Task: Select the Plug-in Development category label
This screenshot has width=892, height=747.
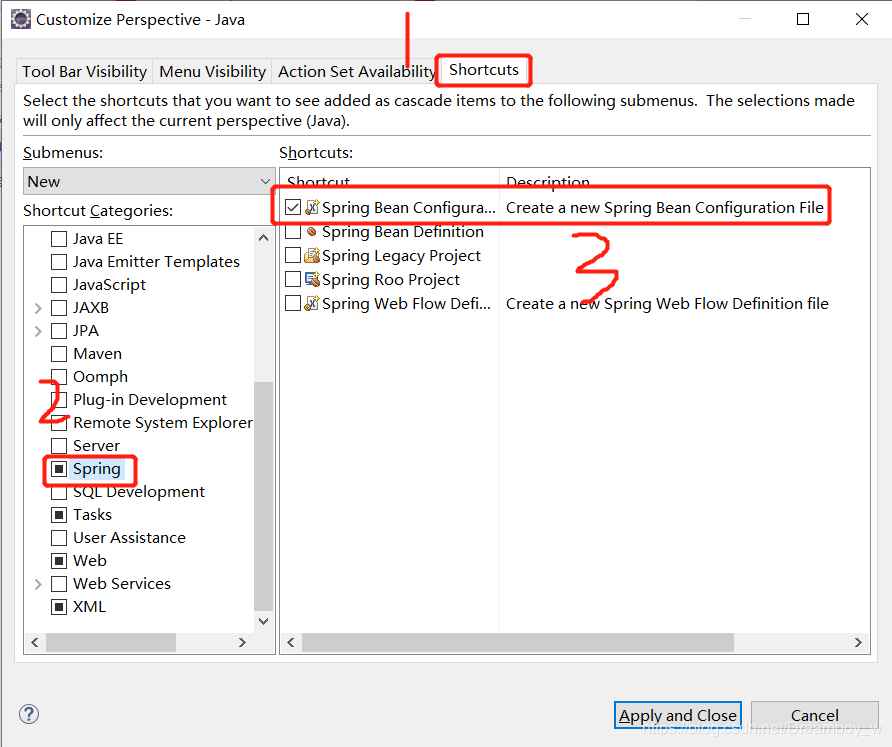Action: tap(150, 400)
